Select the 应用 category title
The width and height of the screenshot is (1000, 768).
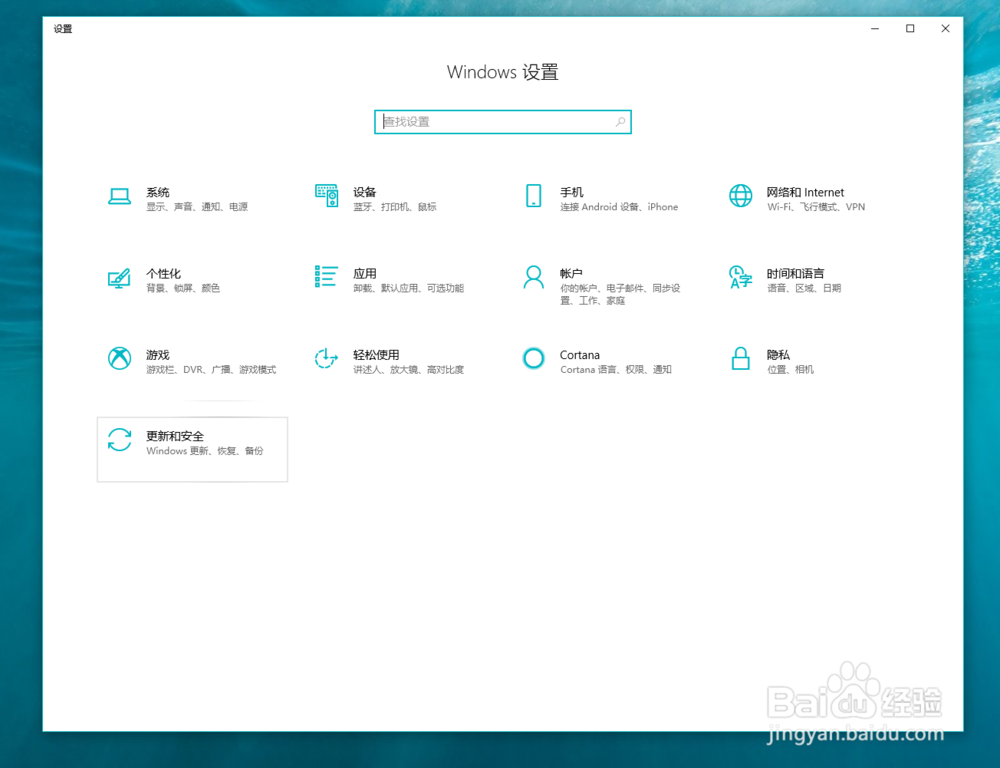click(365, 274)
